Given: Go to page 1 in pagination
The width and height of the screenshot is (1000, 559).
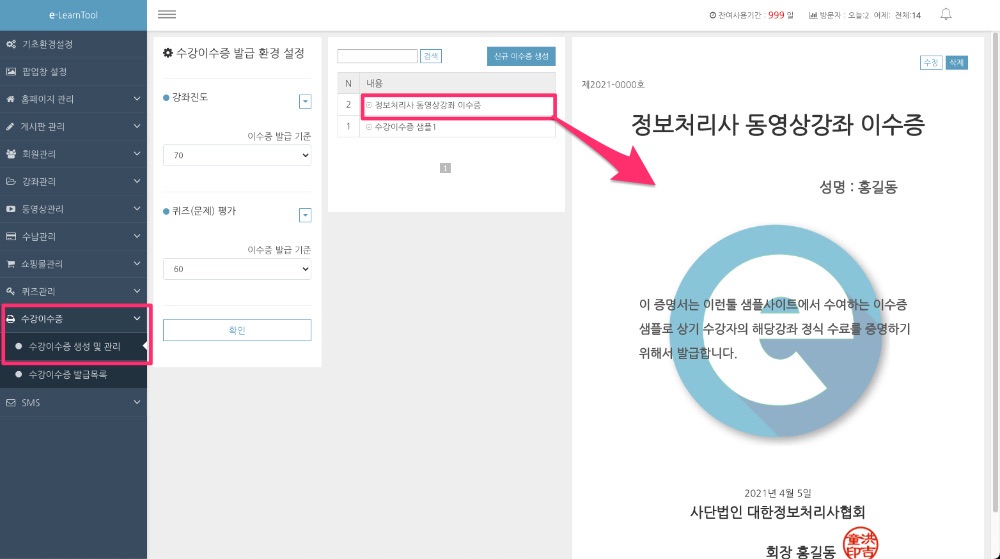Looking at the screenshot, I should (445, 168).
